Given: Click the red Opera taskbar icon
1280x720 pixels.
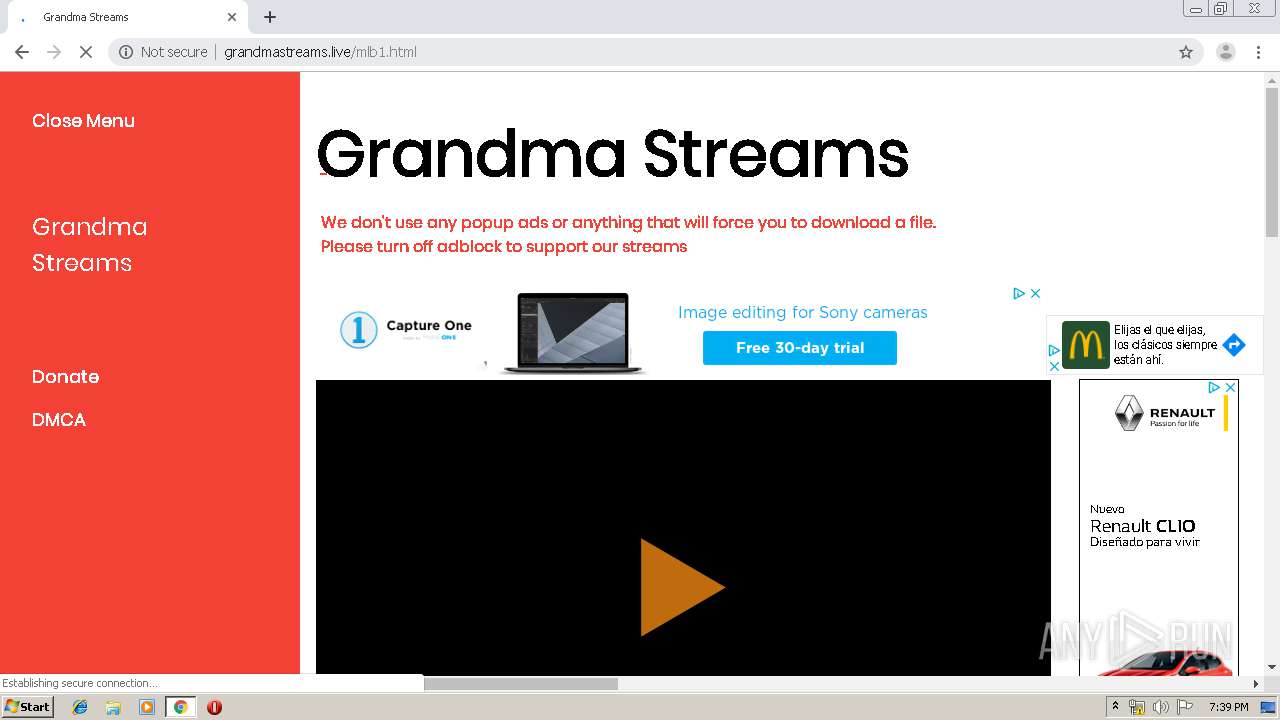Looking at the screenshot, I should (214, 707).
